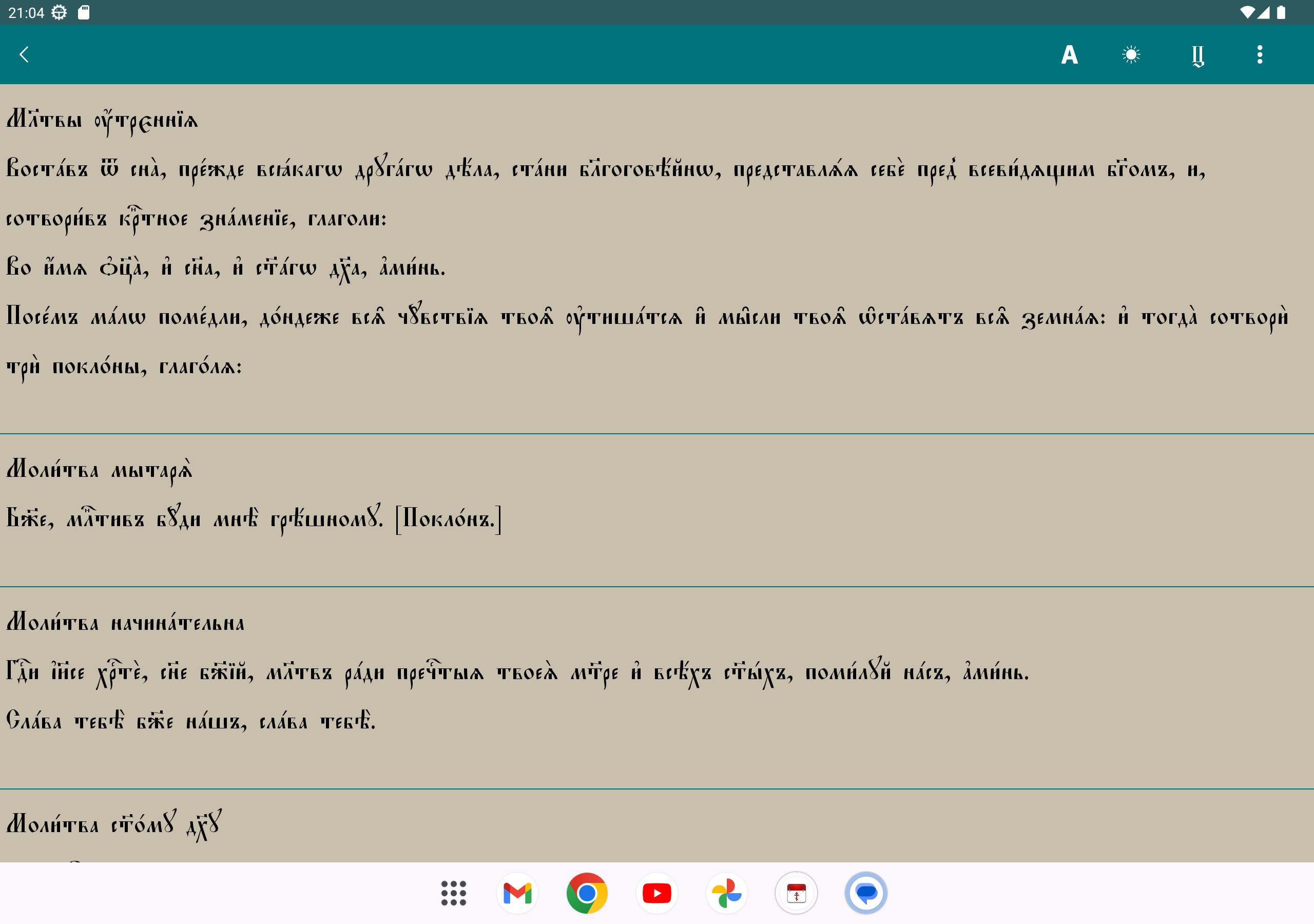Toggle brightness/night mode sun icon

coord(1131,55)
